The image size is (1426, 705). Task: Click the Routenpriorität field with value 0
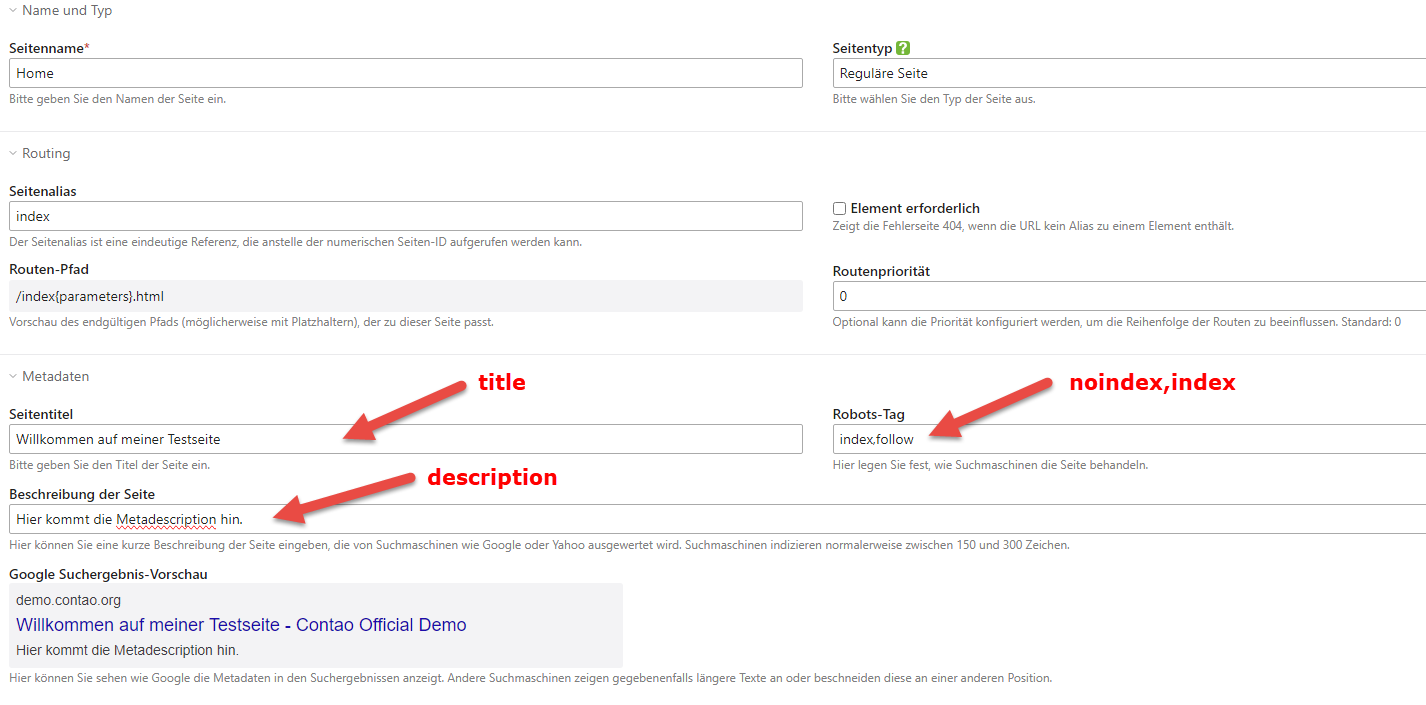click(1128, 296)
